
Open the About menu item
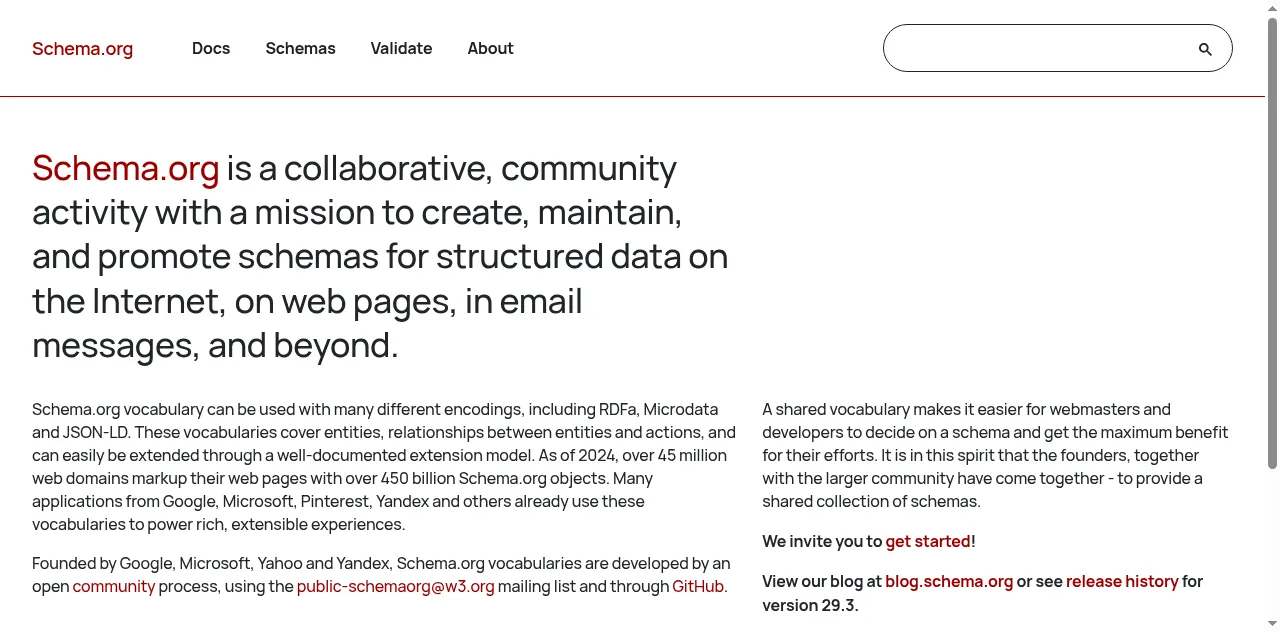pos(490,48)
